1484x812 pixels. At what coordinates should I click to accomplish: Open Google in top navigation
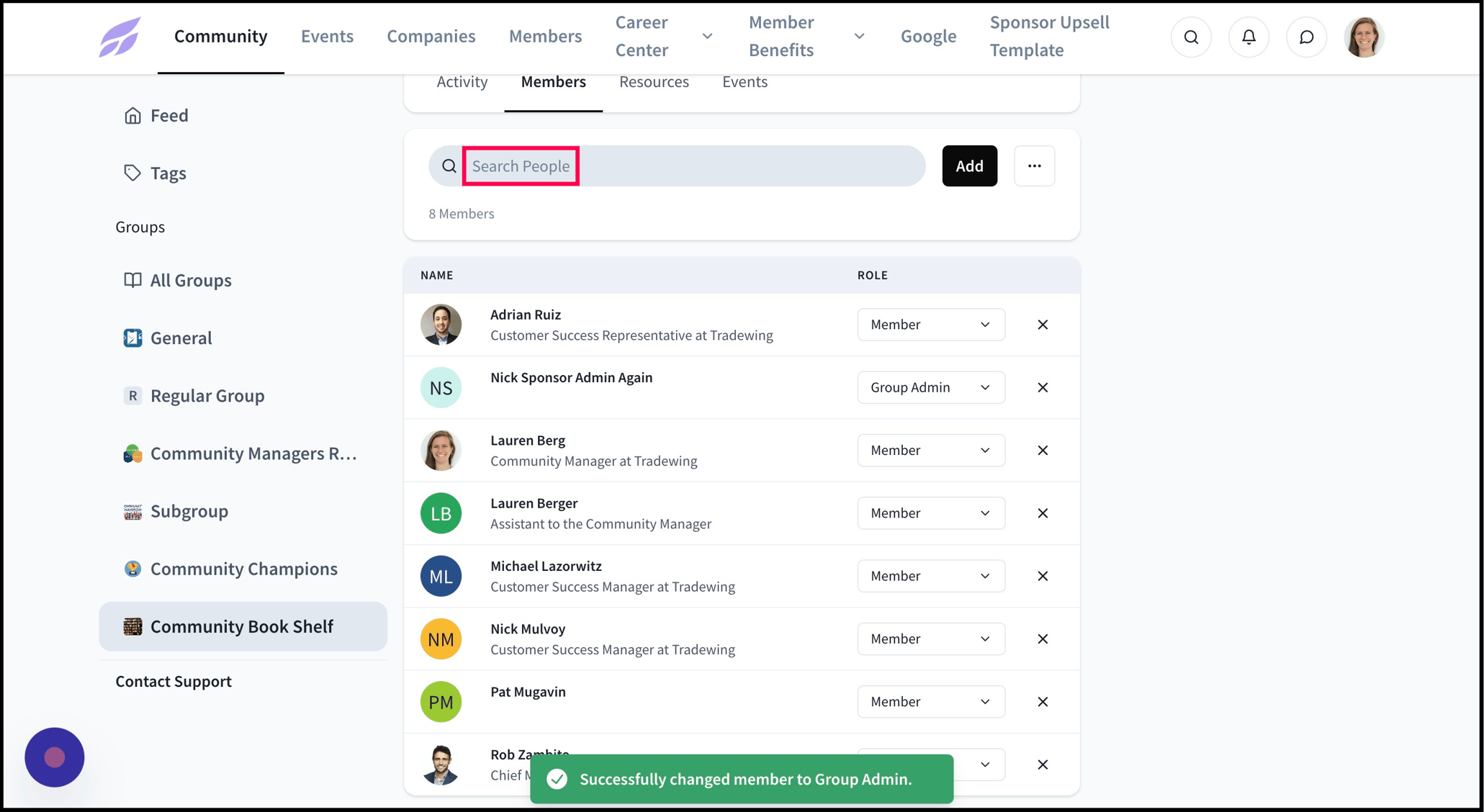(x=928, y=36)
